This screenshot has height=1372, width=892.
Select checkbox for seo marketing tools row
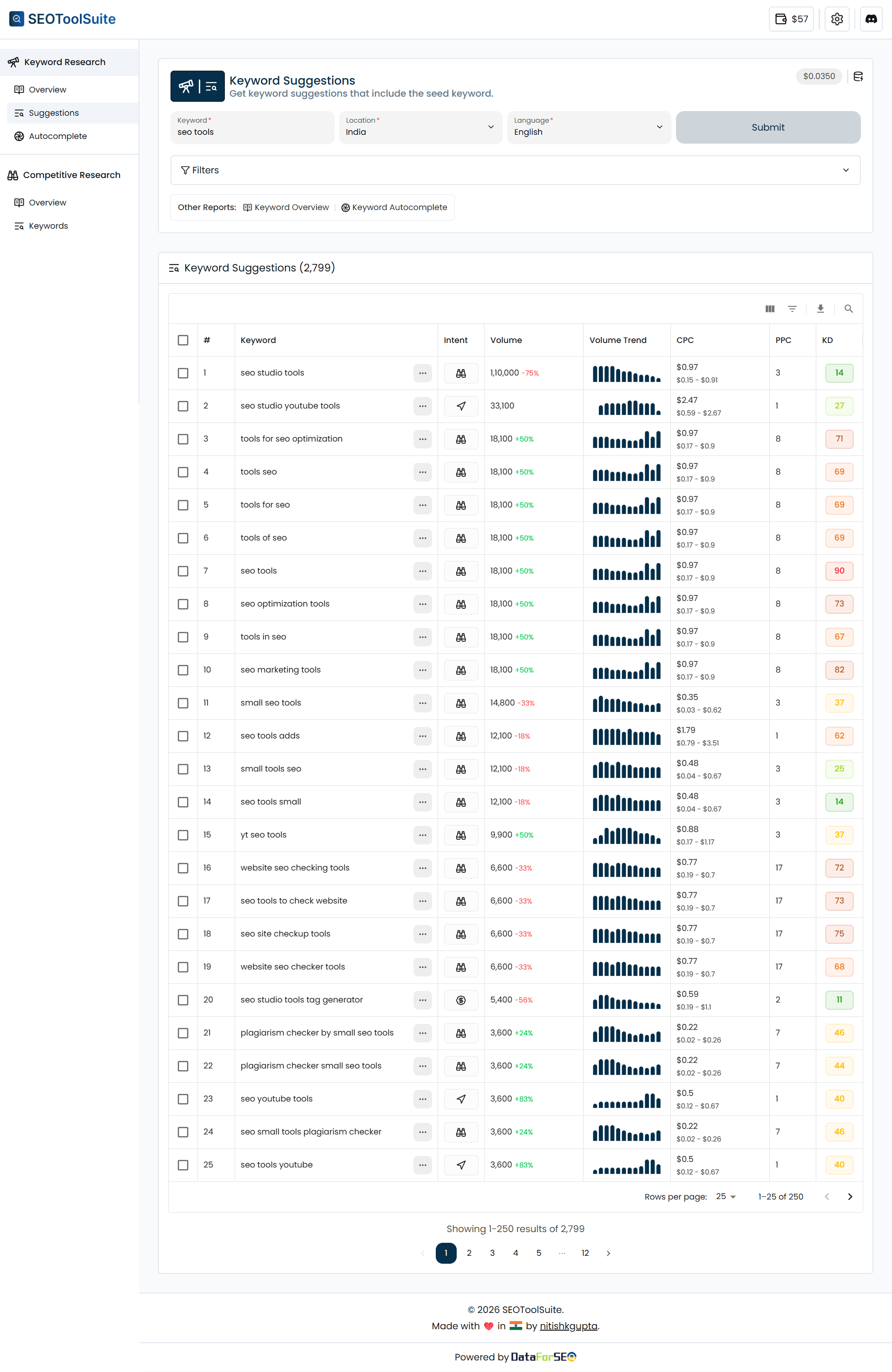[x=183, y=670]
